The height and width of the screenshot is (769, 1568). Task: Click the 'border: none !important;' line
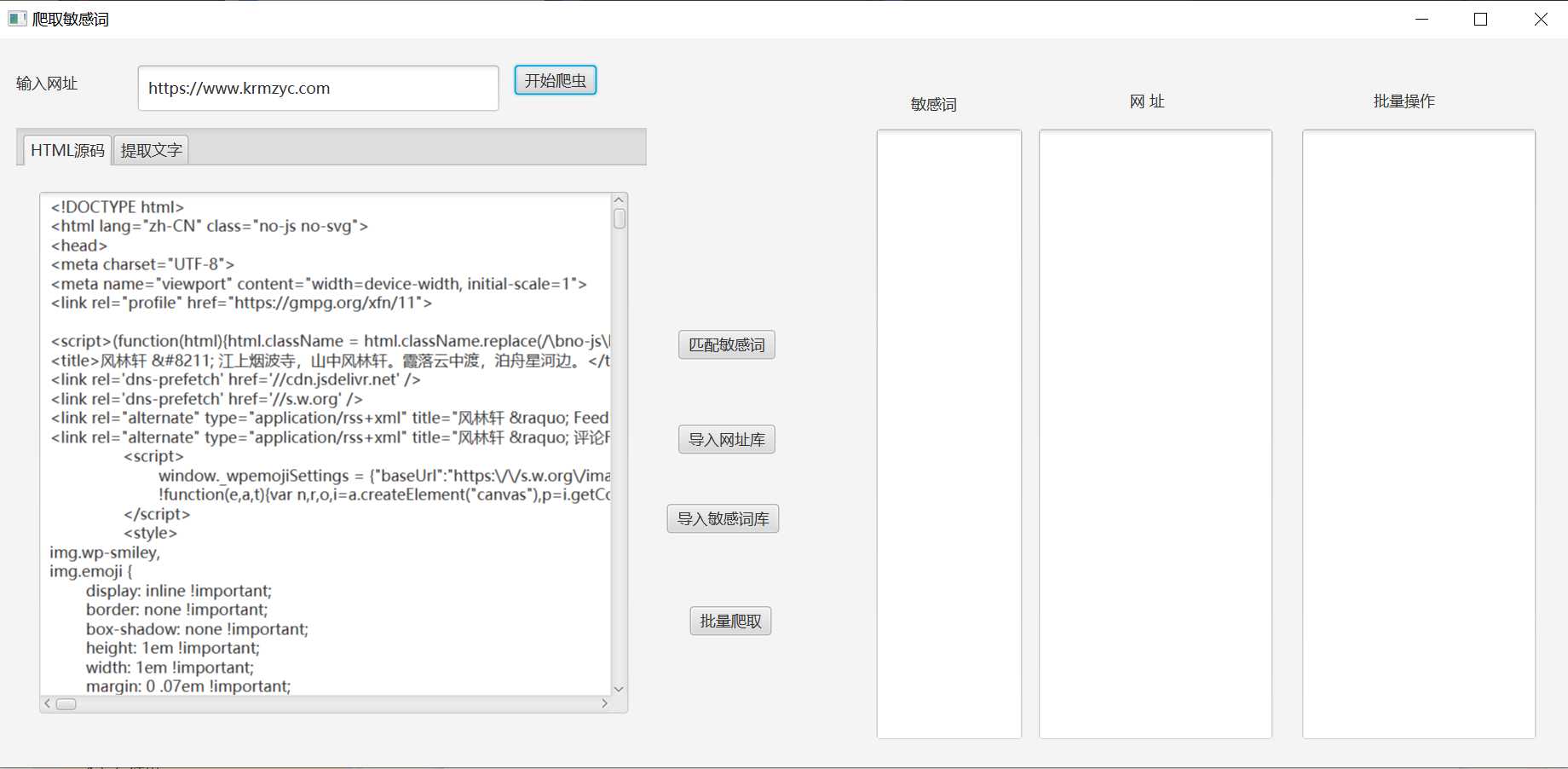[176, 610]
